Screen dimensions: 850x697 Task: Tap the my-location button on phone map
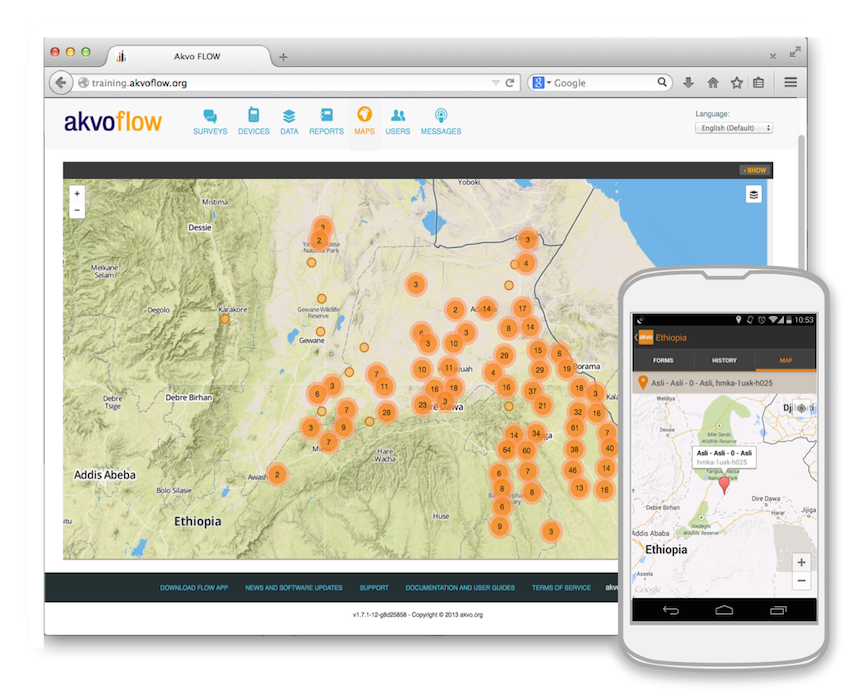(x=801, y=408)
